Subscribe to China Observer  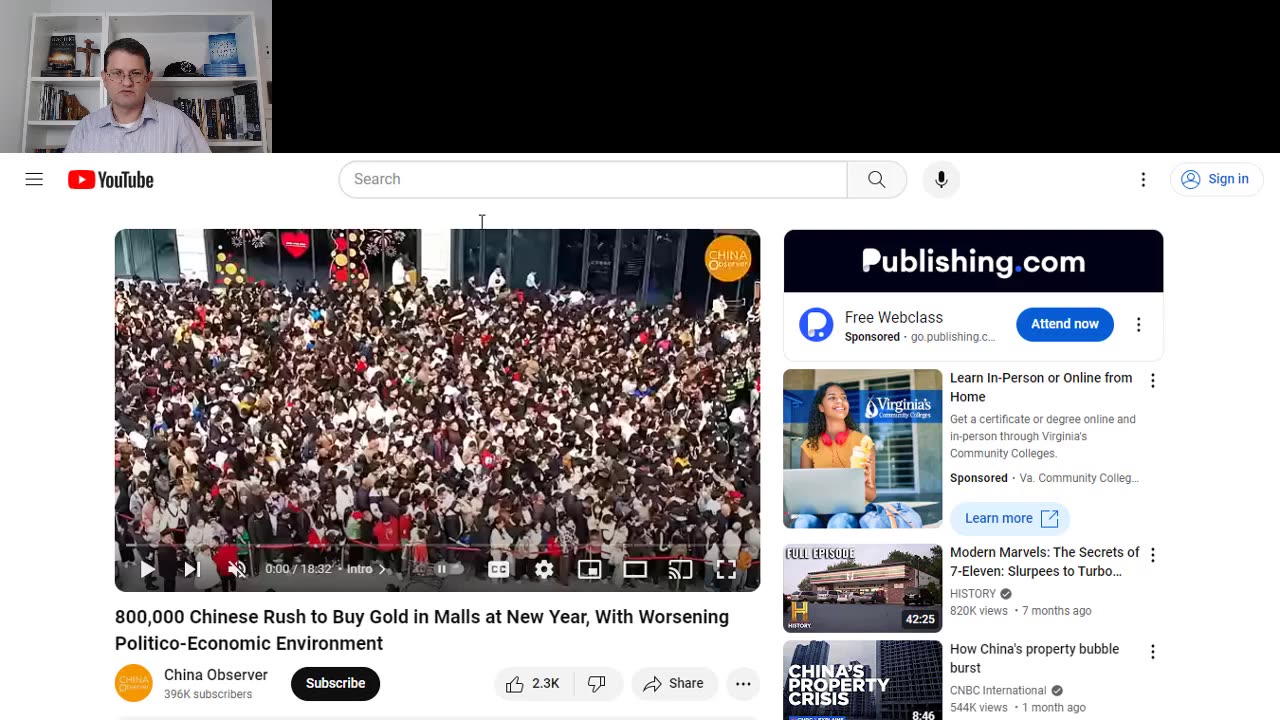point(335,683)
